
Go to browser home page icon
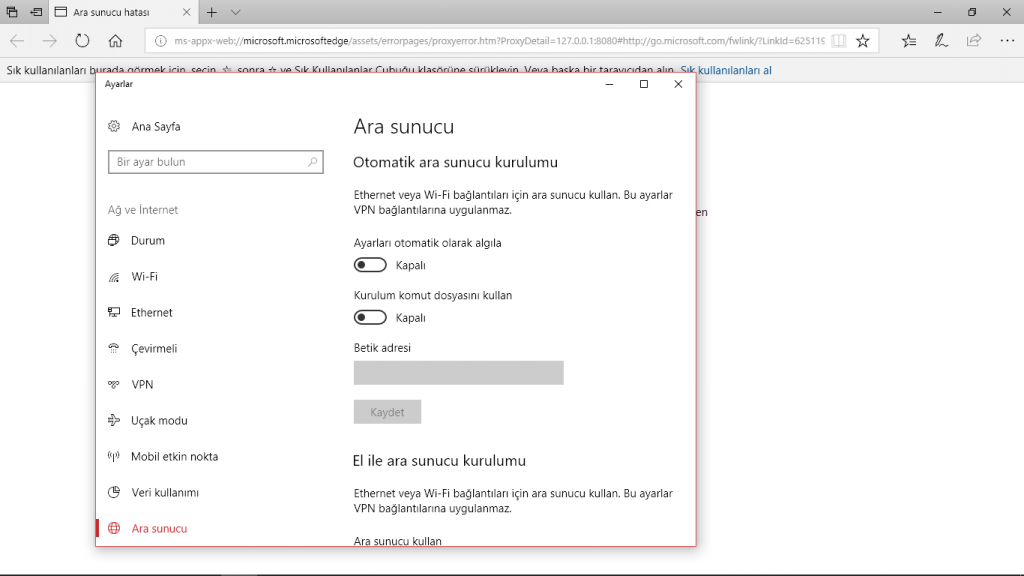(x=115, y=41)
